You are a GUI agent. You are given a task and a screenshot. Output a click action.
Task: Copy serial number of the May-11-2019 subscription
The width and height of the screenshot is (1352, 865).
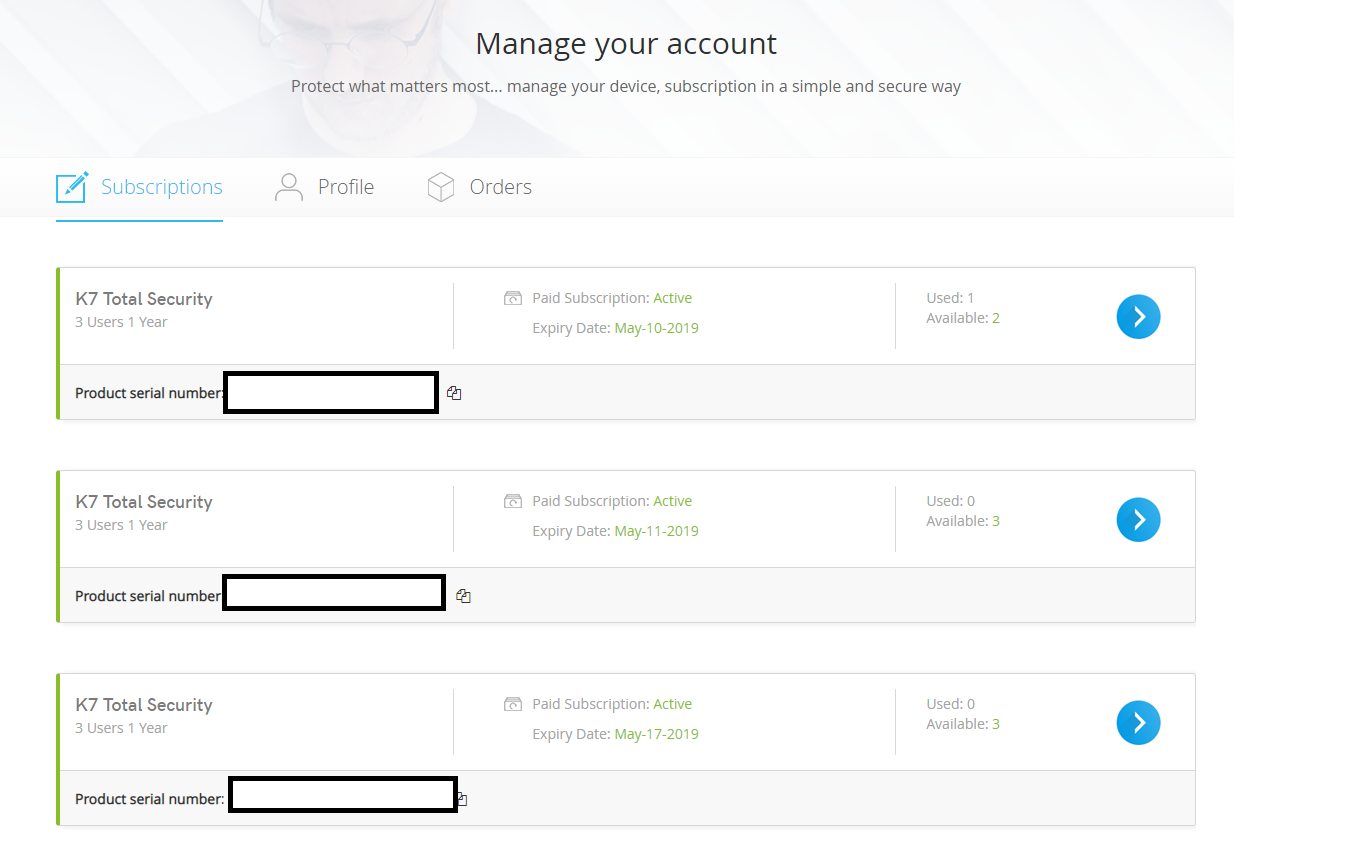[463, 596]
